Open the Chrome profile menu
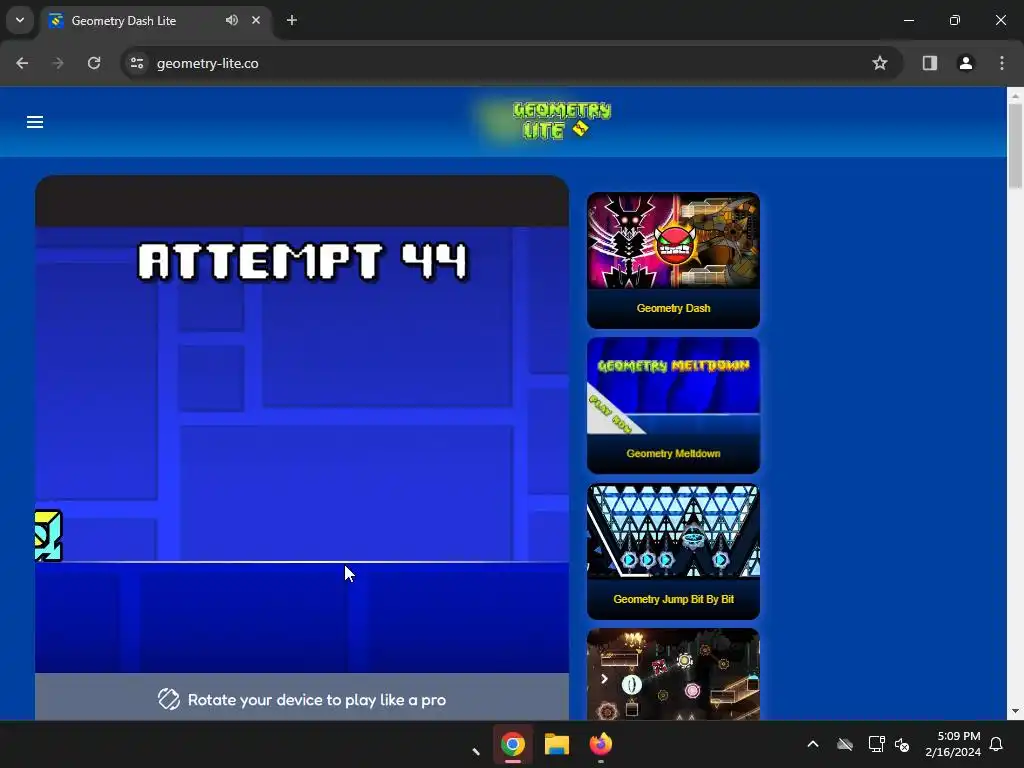The height and width of the screenshot is (768, 1024). (x=965, y=63)
